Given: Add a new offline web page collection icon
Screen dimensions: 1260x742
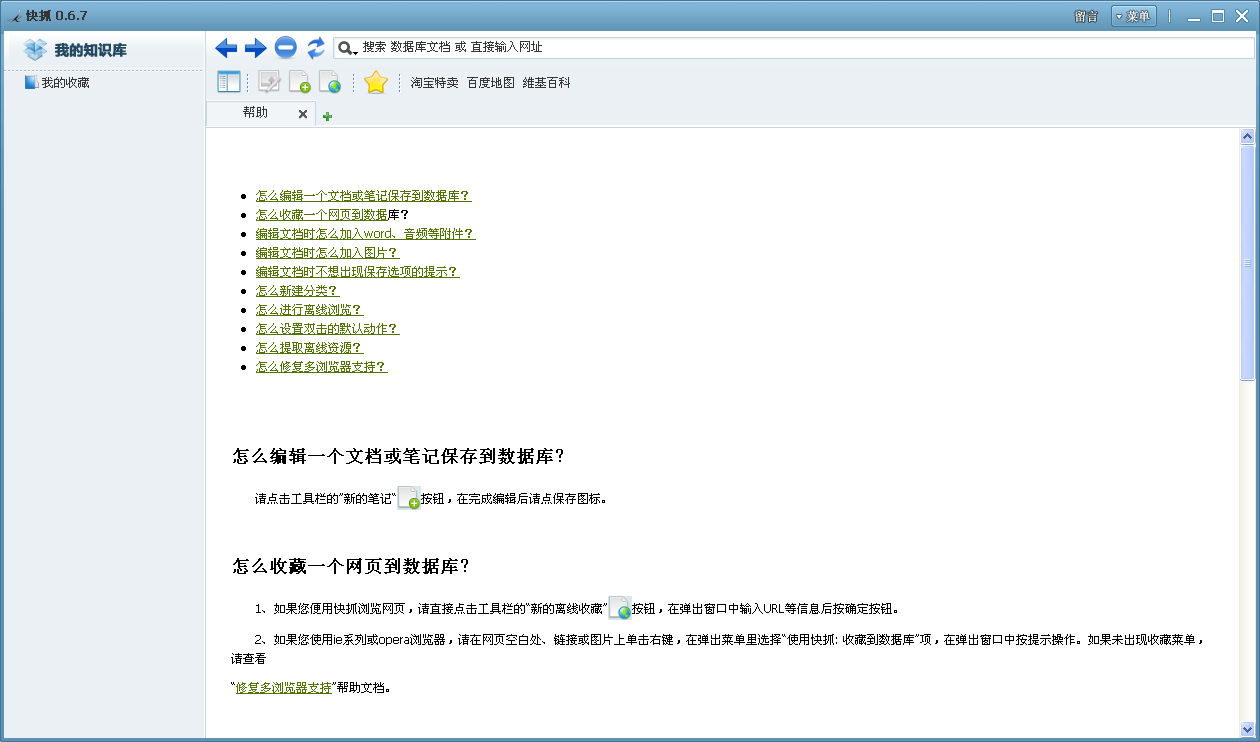Looking at the screenshot, I should point(329,82).
